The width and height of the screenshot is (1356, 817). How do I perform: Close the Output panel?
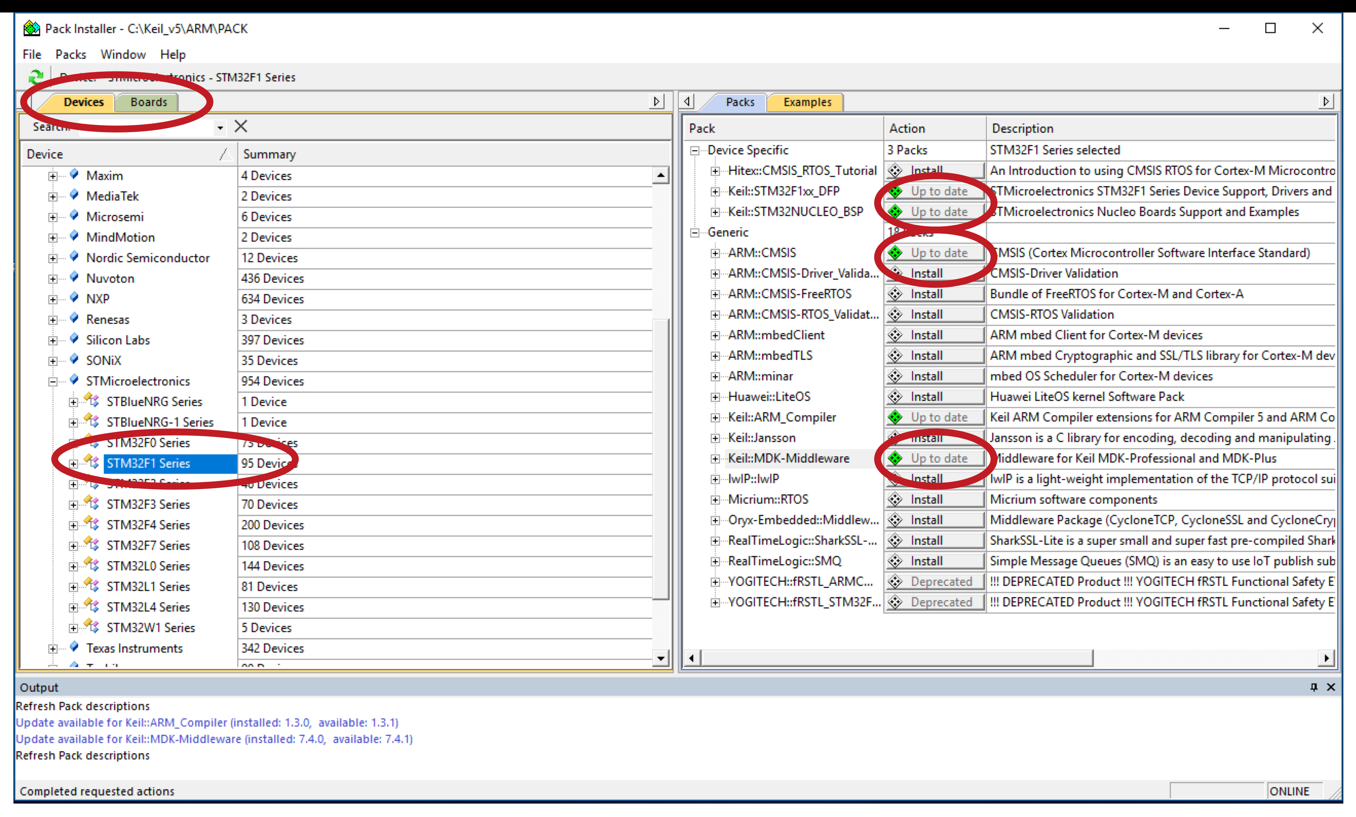[1331, 687]
